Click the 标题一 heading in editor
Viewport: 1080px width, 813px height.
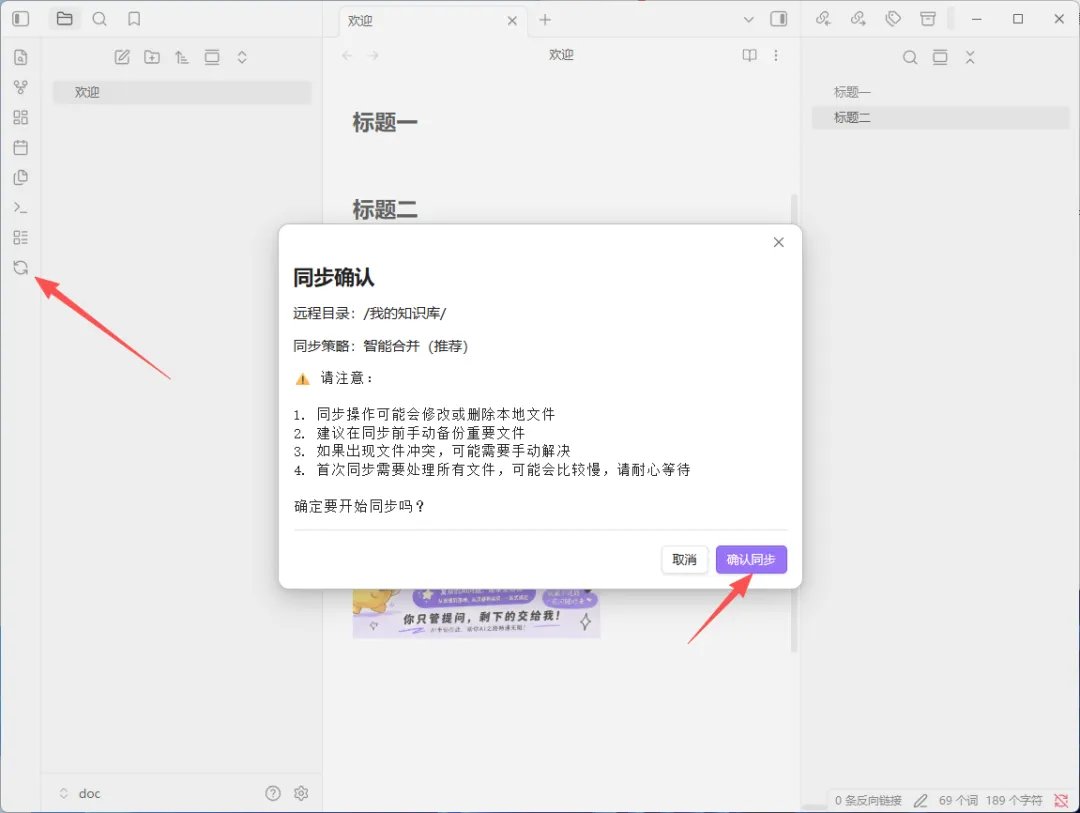(385, 122)
